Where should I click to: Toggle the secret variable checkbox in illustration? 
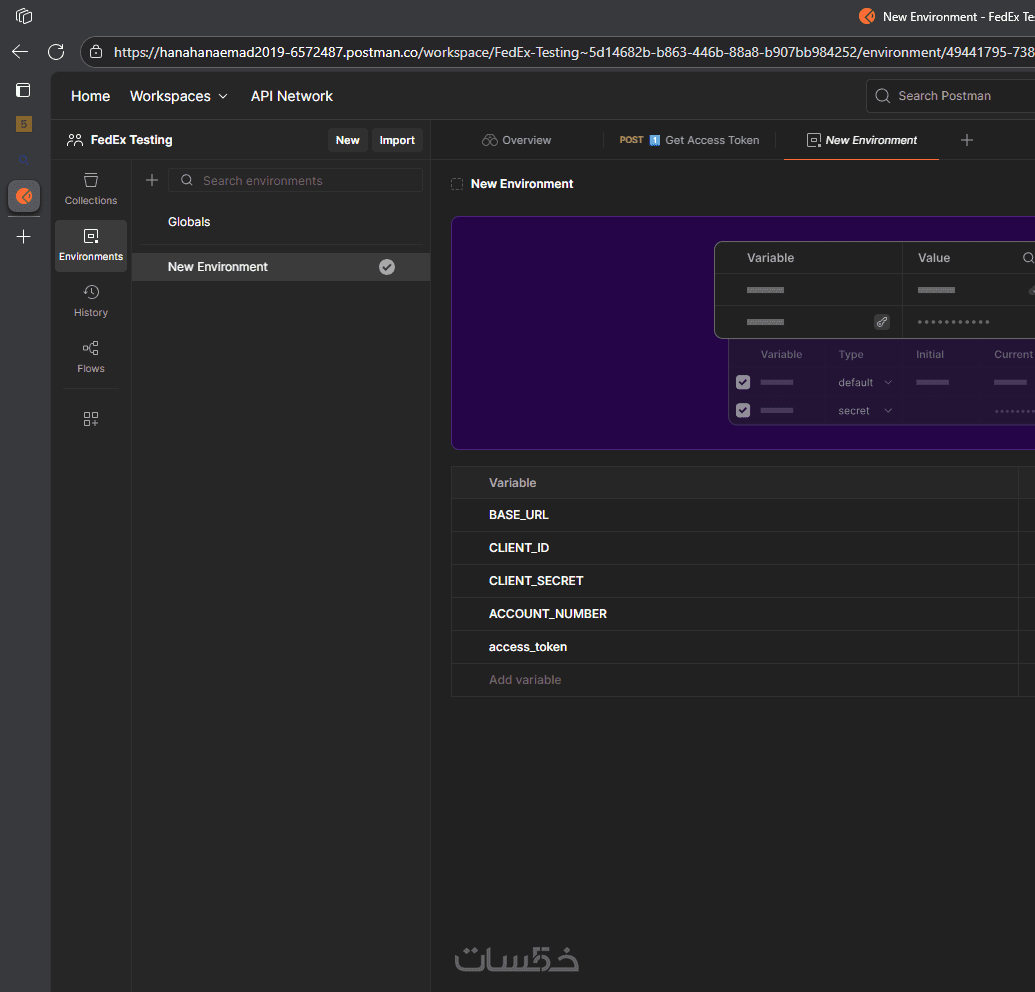(743, 411)
